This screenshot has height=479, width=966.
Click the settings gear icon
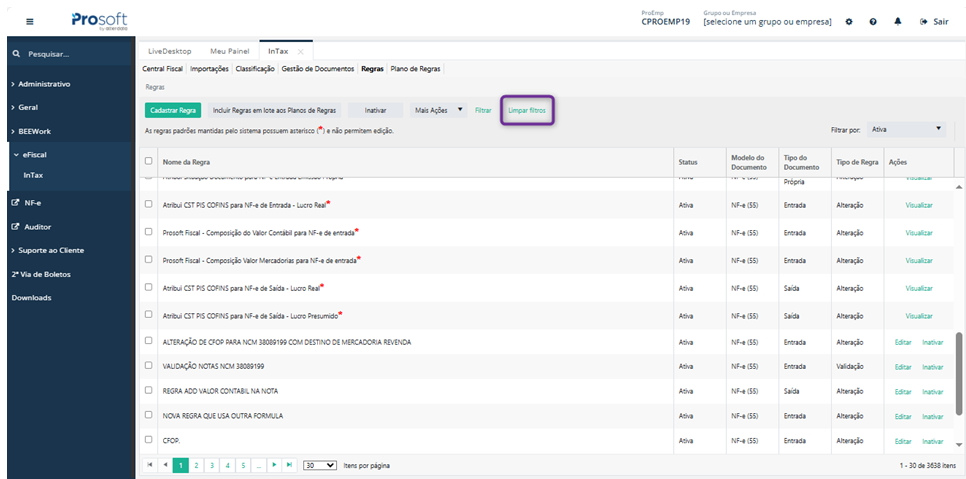pyautogui.click(x=849, y=21)
